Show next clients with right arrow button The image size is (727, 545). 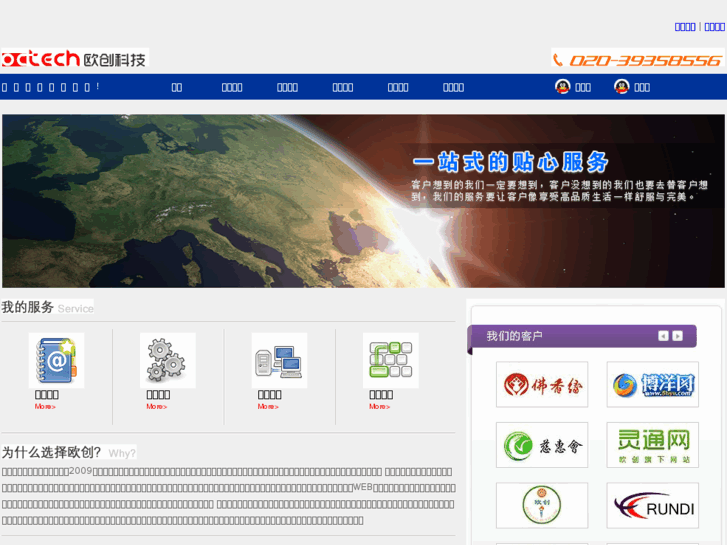click(677, 336)
